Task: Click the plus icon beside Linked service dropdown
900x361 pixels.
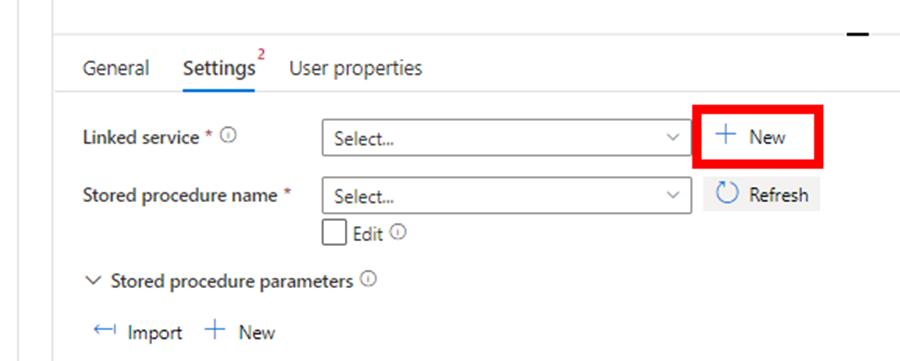Action: click(726, 135)
